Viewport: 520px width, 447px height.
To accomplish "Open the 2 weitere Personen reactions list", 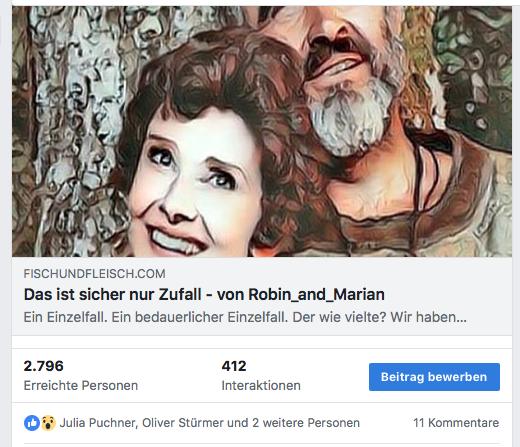I will click(306, 423).
